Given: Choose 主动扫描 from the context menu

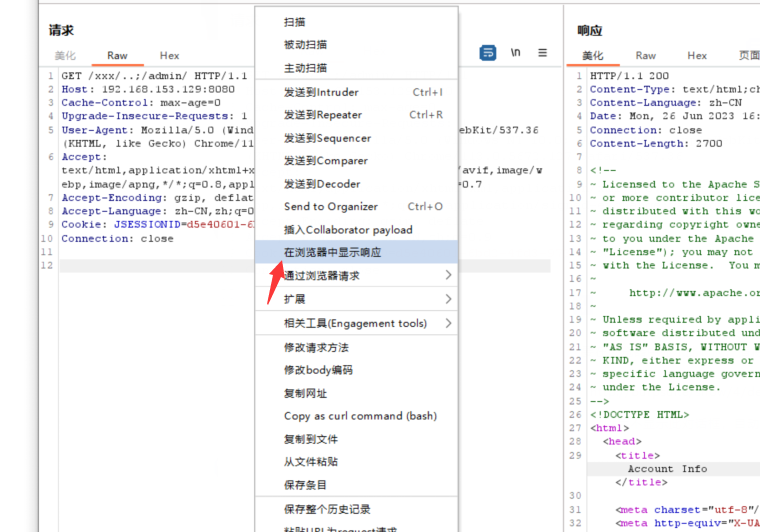Looking at the screenshot, I should pyautogui.click(x=305, y=68).
